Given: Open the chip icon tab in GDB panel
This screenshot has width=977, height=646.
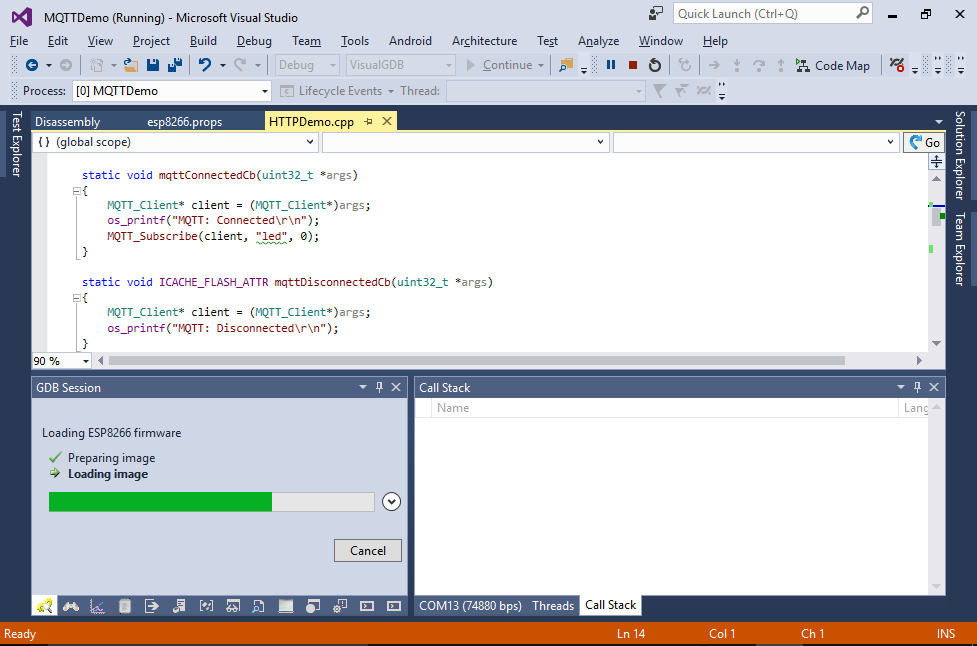Looking at the screenshot, I should (125, 606).
